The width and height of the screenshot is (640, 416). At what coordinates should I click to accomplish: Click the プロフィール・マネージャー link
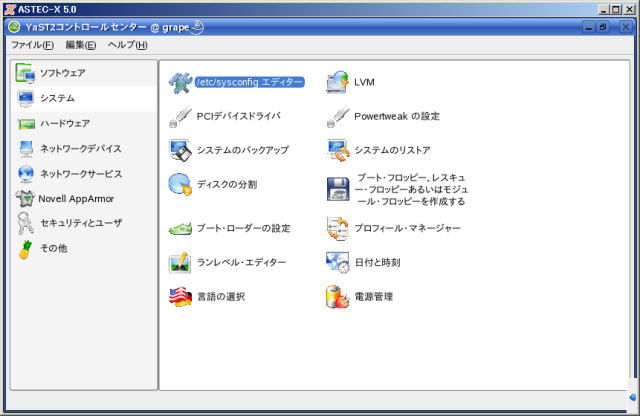coord(407,228)
